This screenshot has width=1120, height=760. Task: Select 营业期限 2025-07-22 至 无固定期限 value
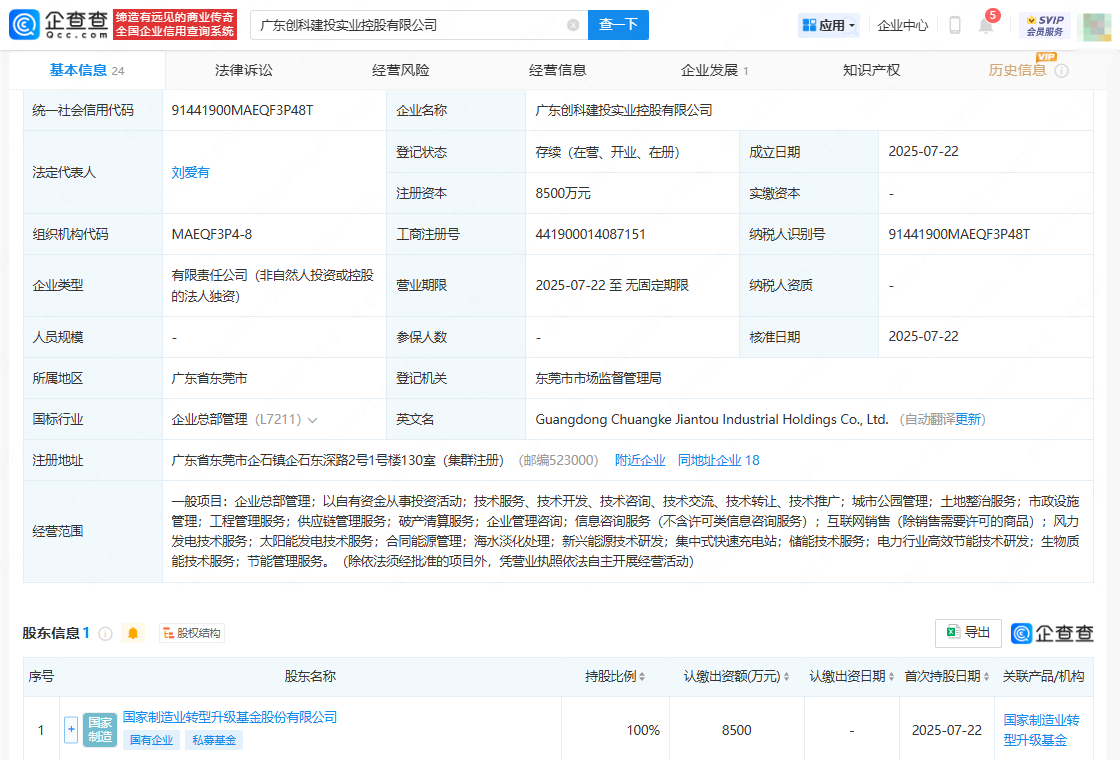click(612, 285)
